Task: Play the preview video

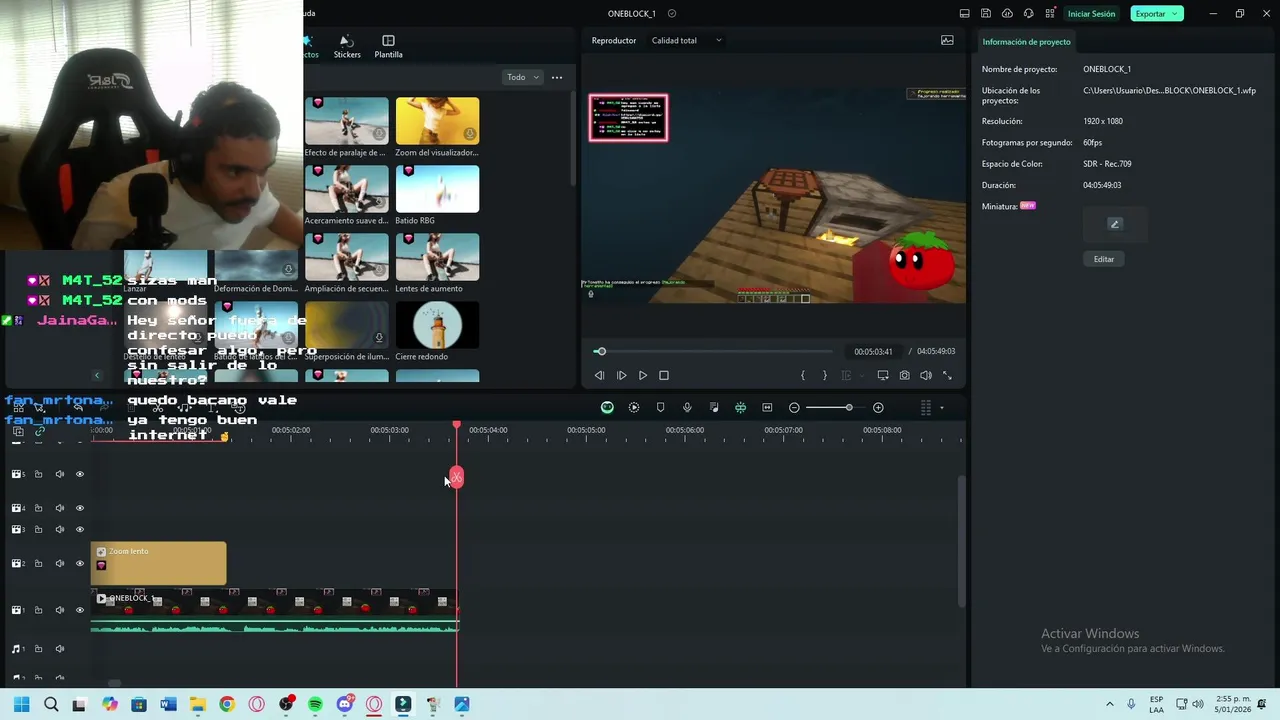Action: [x=642, y=375]
